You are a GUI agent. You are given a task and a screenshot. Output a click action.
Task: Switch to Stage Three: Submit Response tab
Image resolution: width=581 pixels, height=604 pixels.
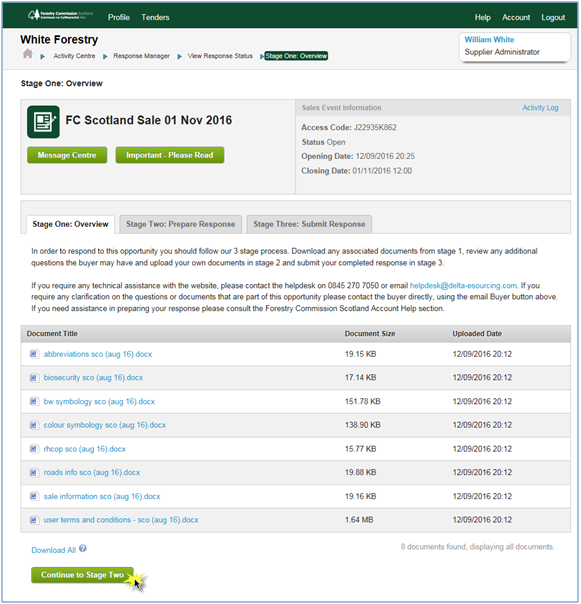tap(309, 224)
